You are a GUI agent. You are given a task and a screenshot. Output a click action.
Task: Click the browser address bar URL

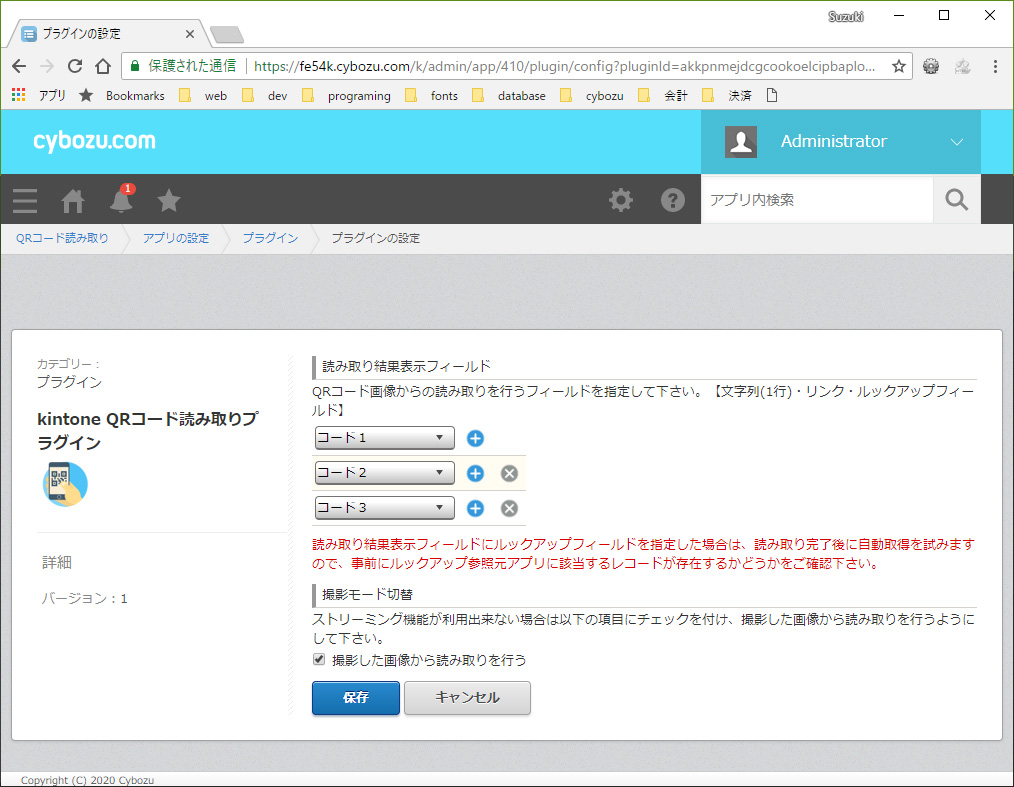click(x=564, y=66)
